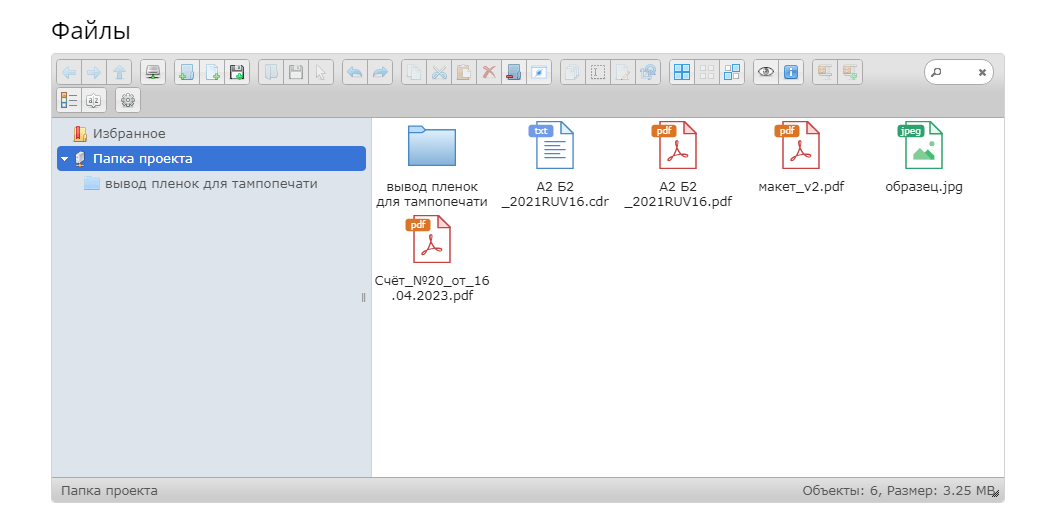Redo the last action
The width and height of the screenshot is (1061, 524).
coord(380,72)
